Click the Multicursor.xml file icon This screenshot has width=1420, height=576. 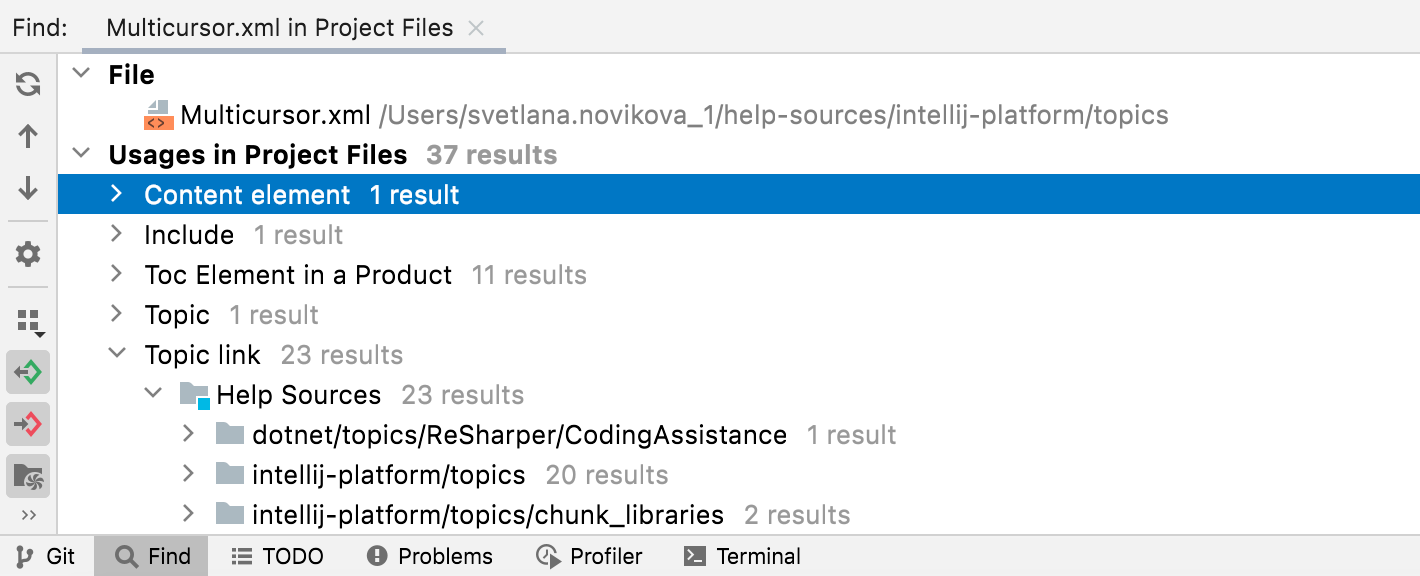(158, 115)
